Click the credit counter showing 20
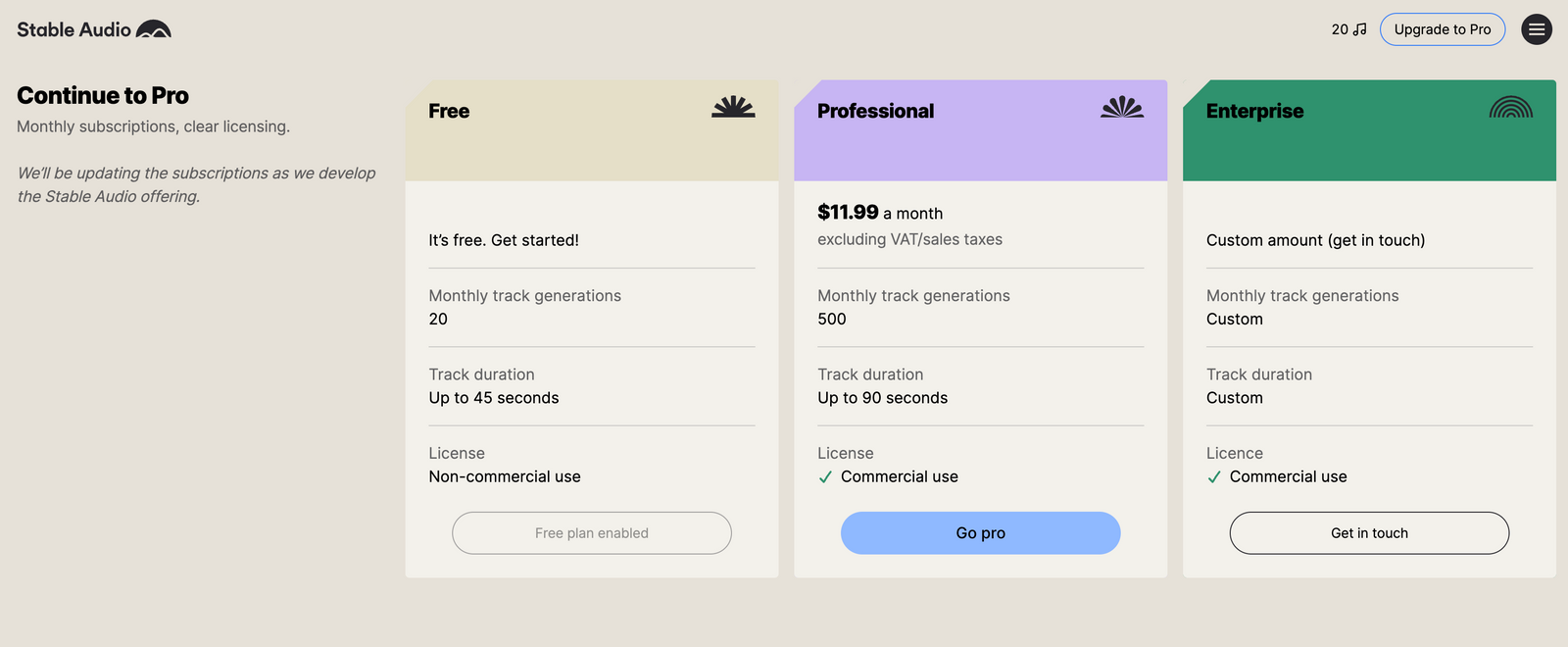The width and height of the screenshot is (1568, 647). tap(1339, 29)
